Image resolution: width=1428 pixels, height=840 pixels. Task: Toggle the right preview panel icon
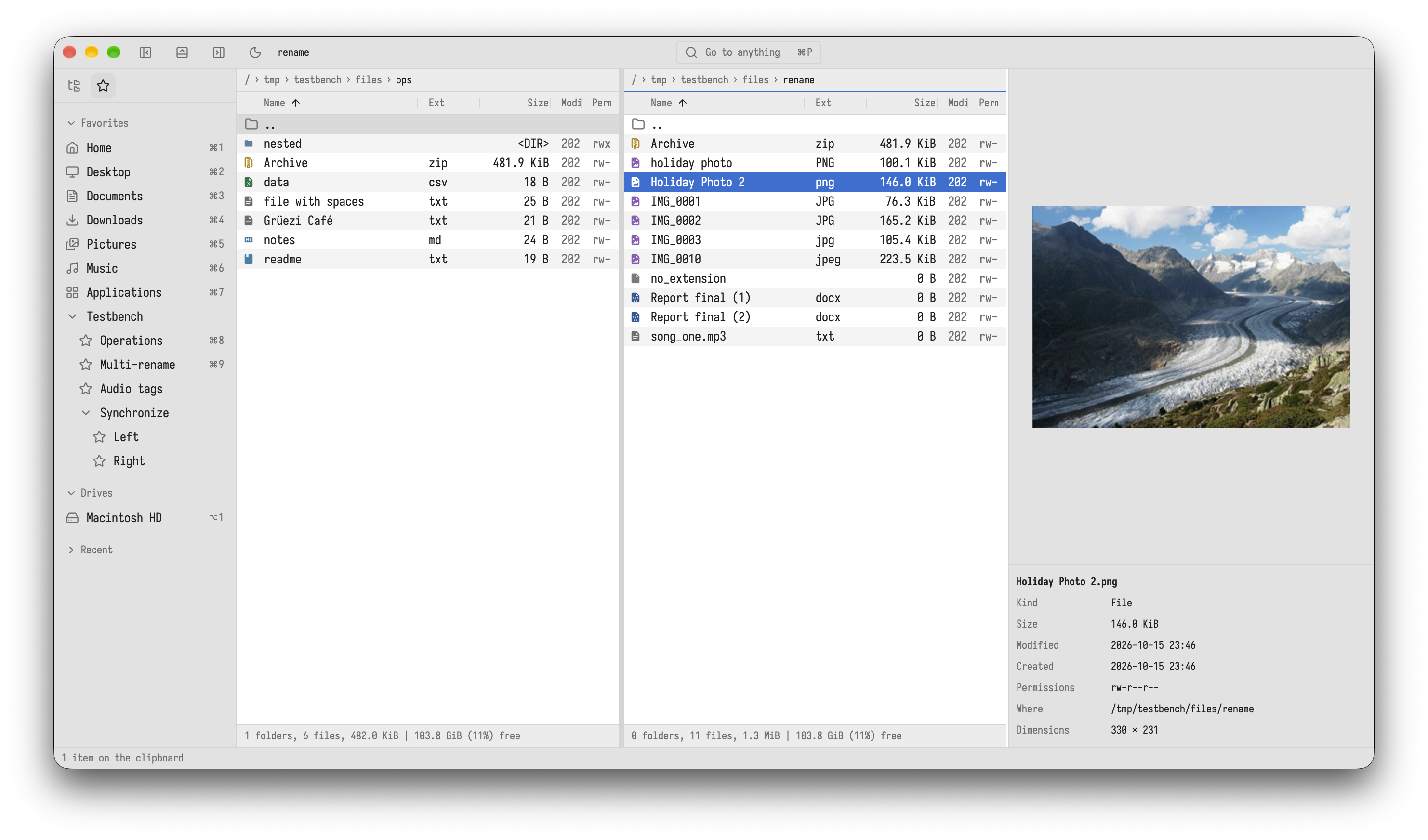219,52
